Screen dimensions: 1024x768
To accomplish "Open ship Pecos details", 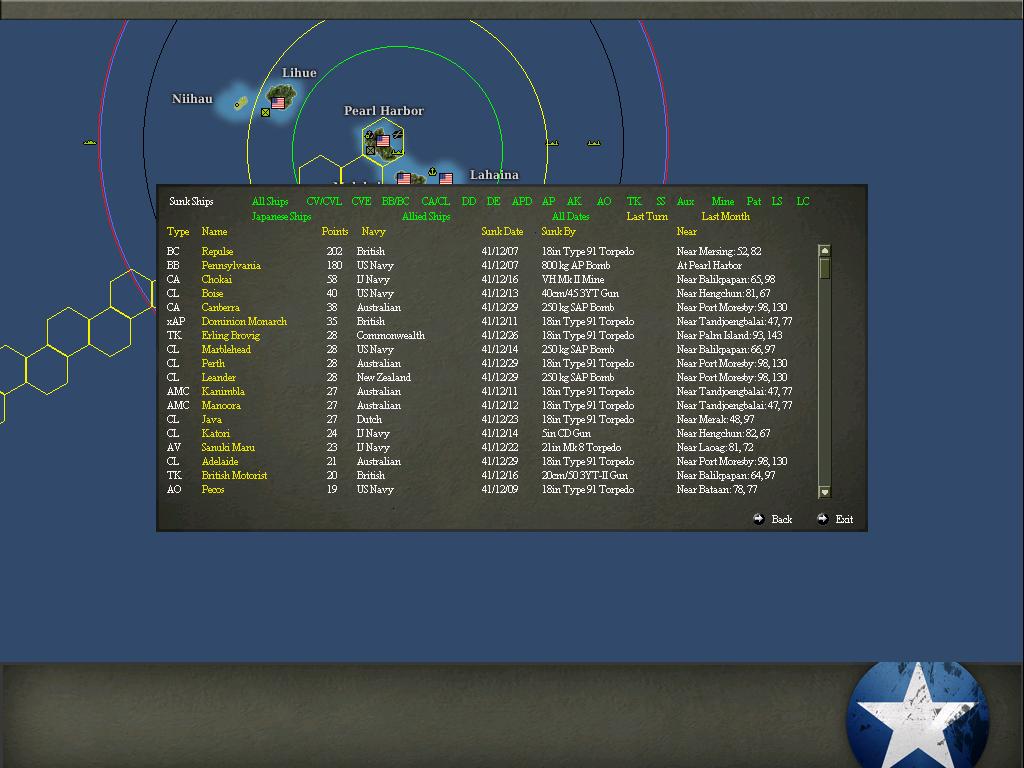I will (213, 489).
